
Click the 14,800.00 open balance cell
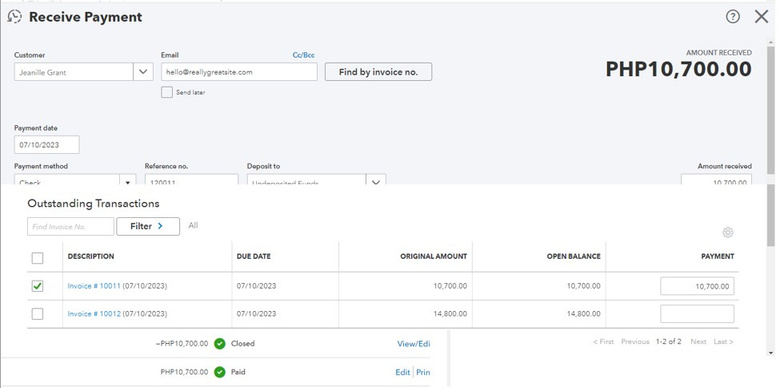click(x=584, y=314)
